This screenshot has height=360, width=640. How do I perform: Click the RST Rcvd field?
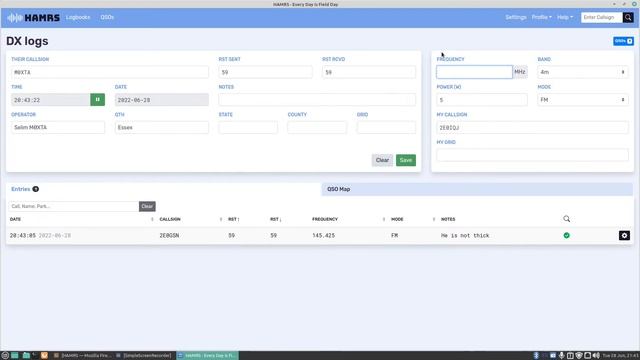[369, 72]
